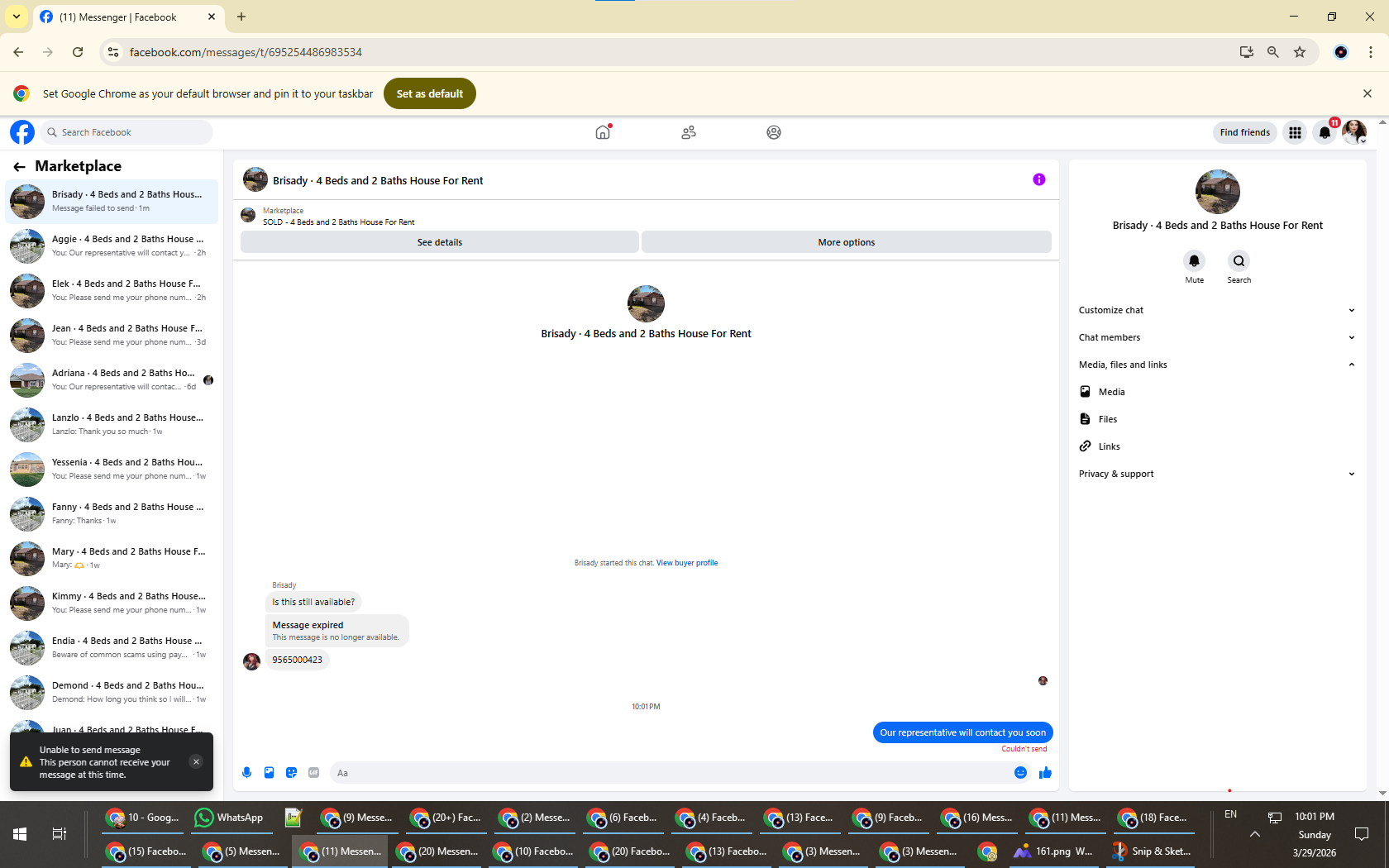Open the tab search dropdown arrow
This screenshot has width=1389, height=868.
[17, 17]
